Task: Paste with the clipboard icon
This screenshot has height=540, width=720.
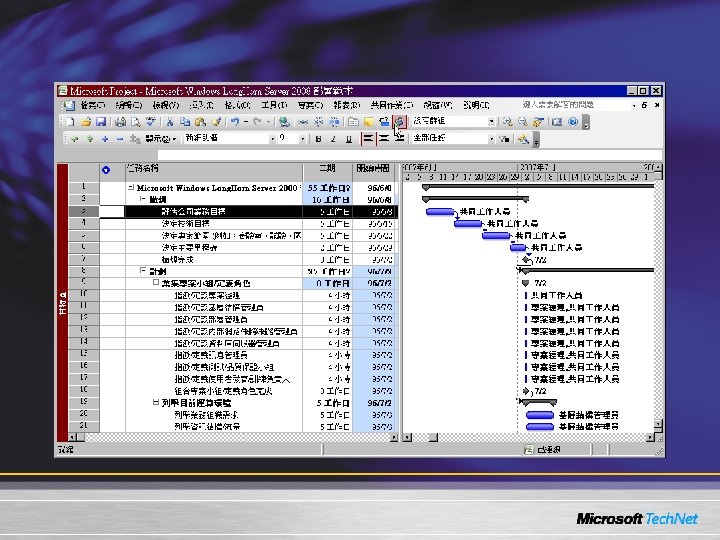Action: tap(200, 122)
